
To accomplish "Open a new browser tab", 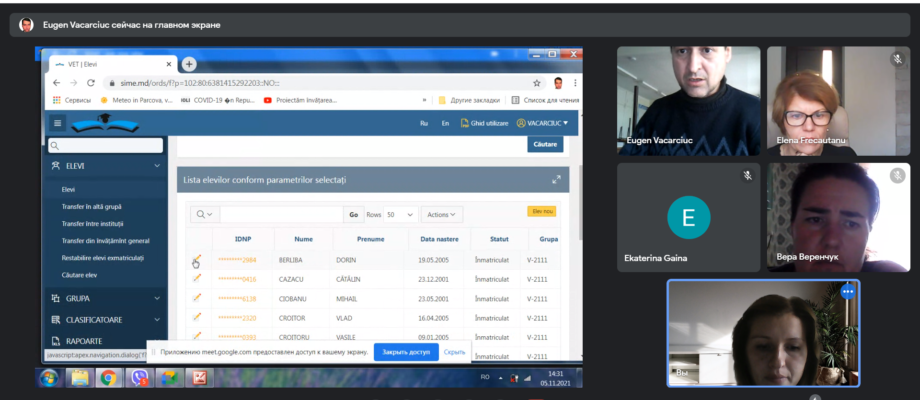I will tap(189, 65).
